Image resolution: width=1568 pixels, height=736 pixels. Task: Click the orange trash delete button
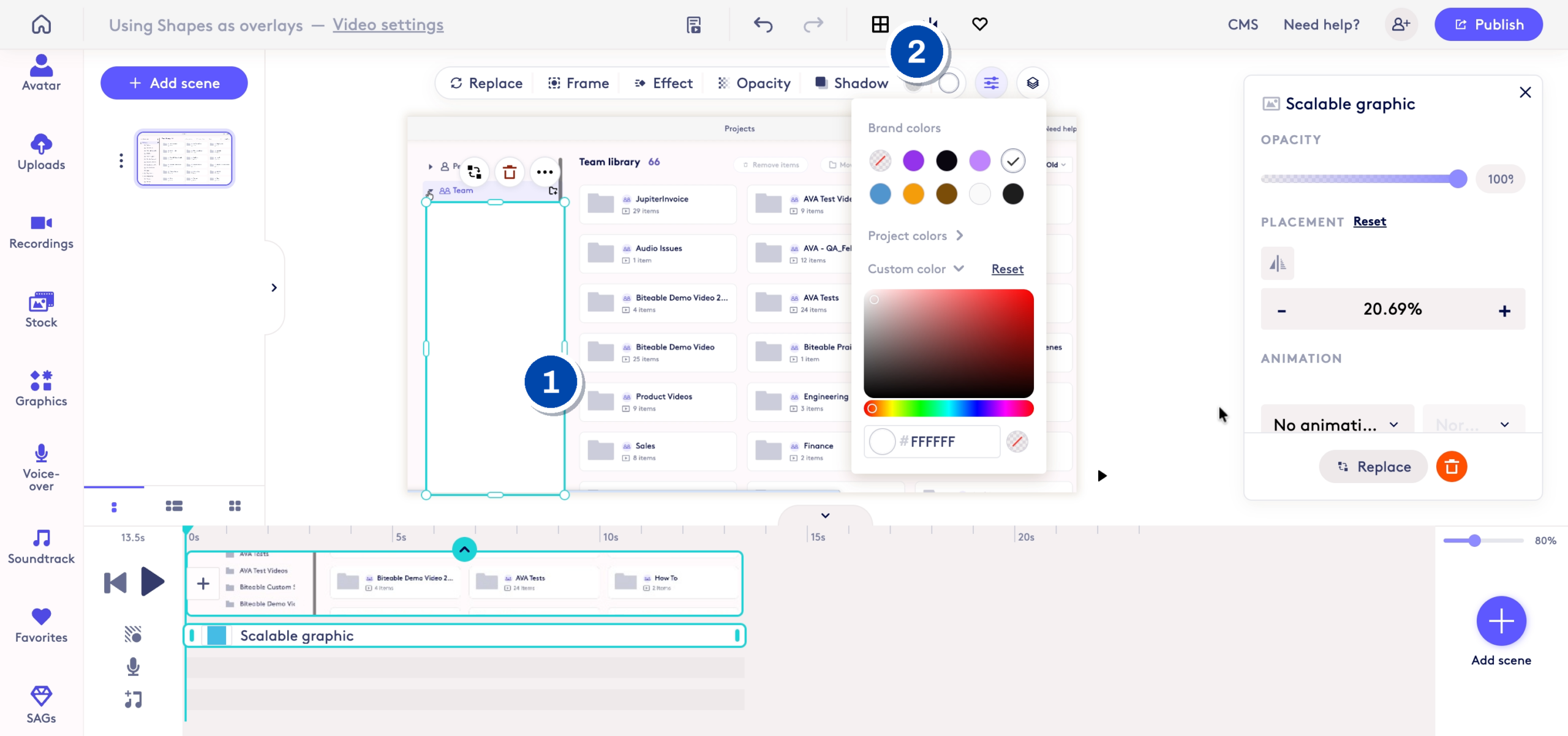click(1452, 467)
